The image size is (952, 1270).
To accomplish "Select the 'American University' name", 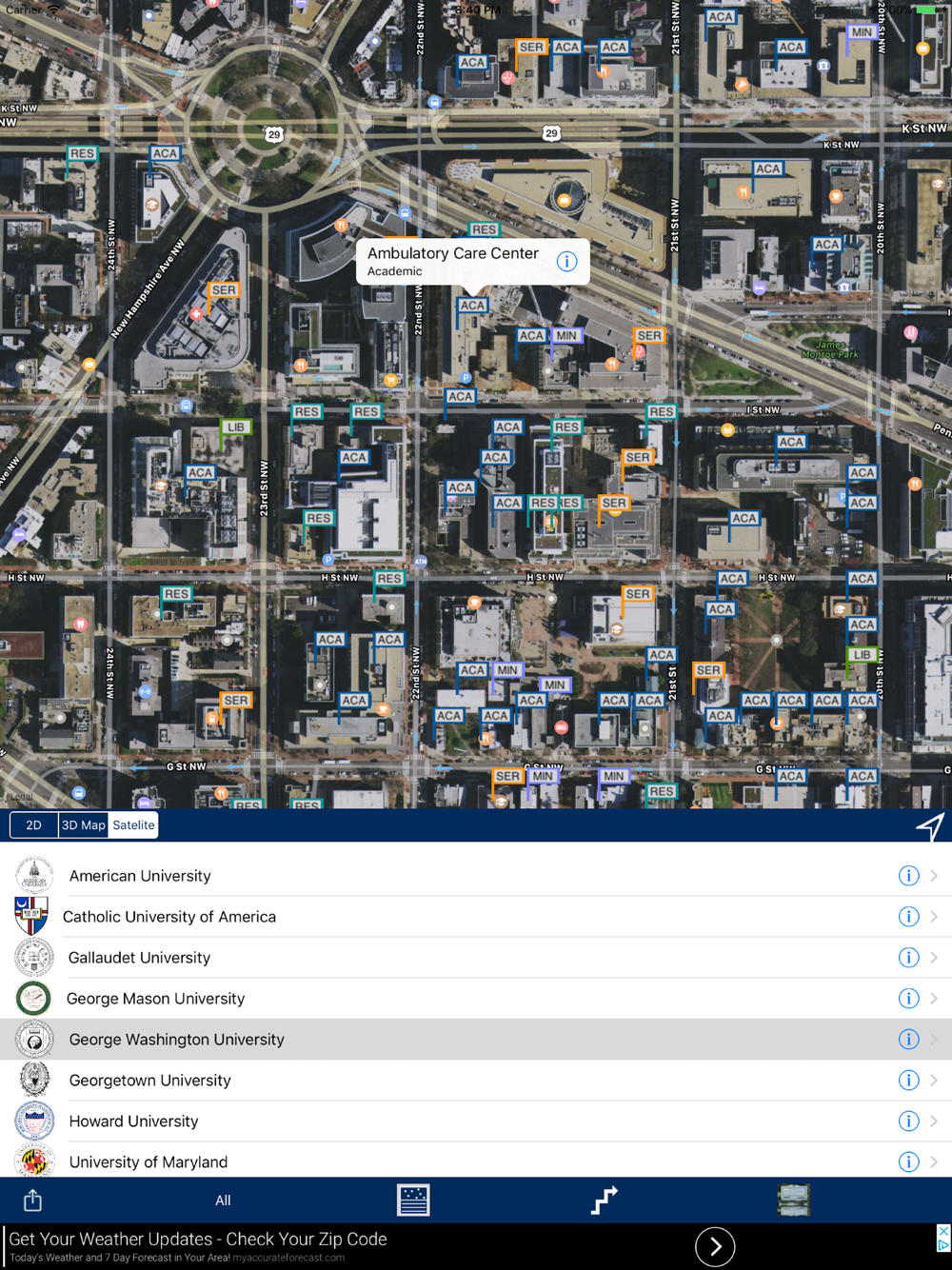I will point(140,876).
